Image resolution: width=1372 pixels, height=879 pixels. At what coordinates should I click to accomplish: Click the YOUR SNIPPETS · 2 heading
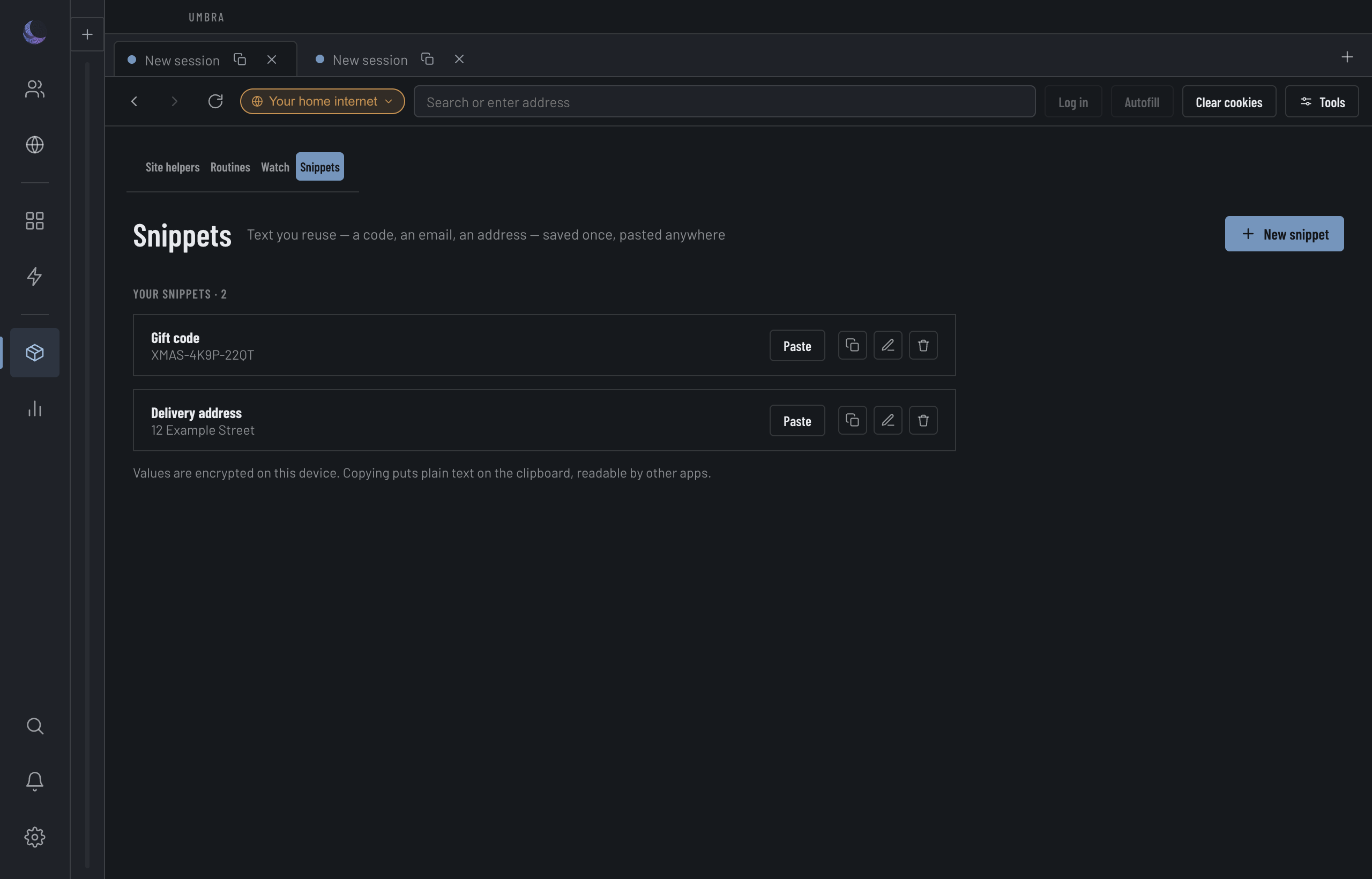(180, 295)
